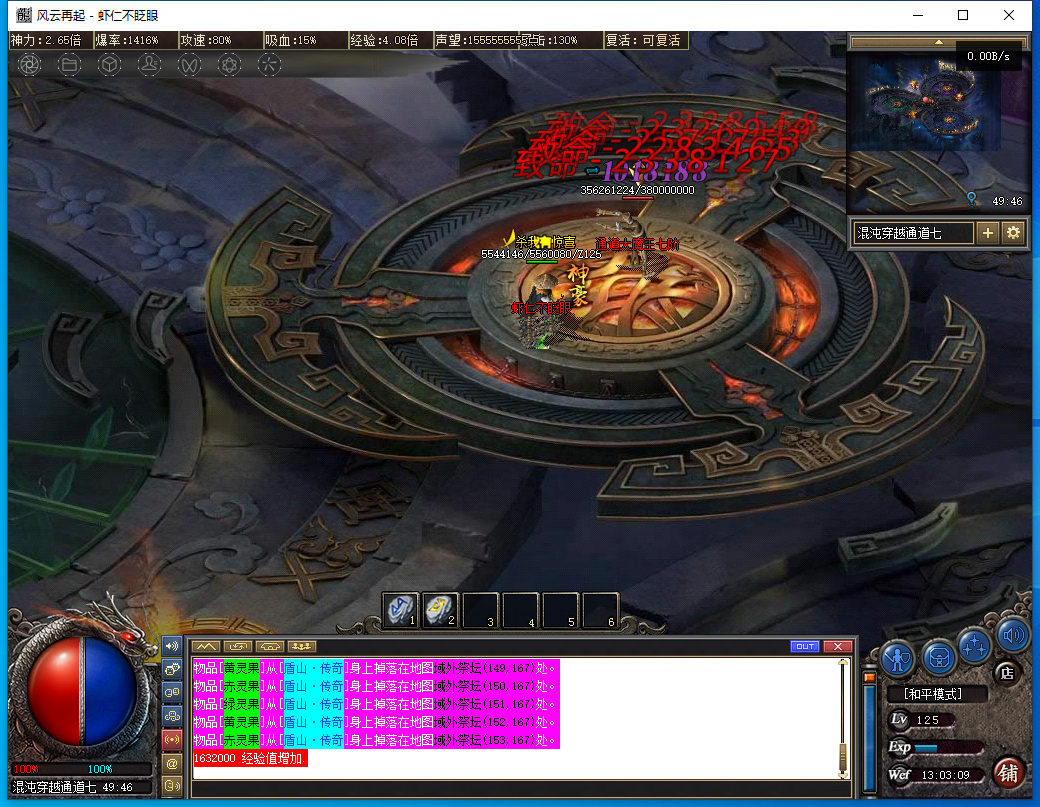Viewport: 1040px width, 807px height.
Task: Toggle game sound speaker icon
Action: 1013,636
